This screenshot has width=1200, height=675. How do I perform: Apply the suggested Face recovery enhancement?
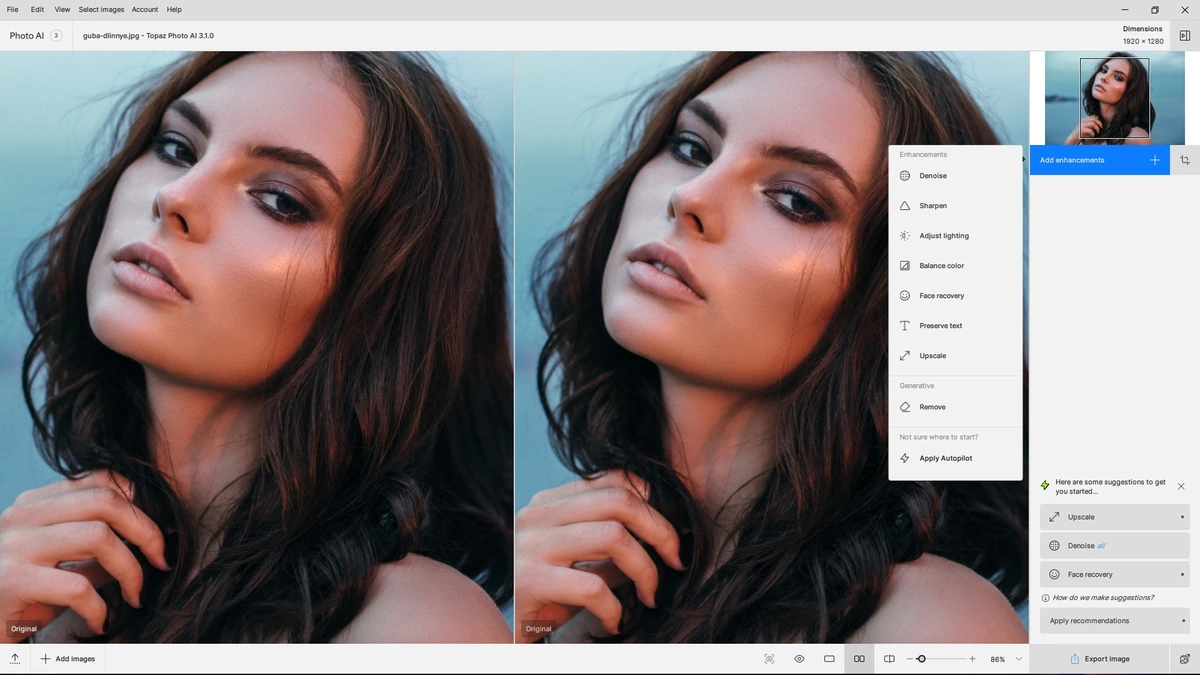point(1115,575)
